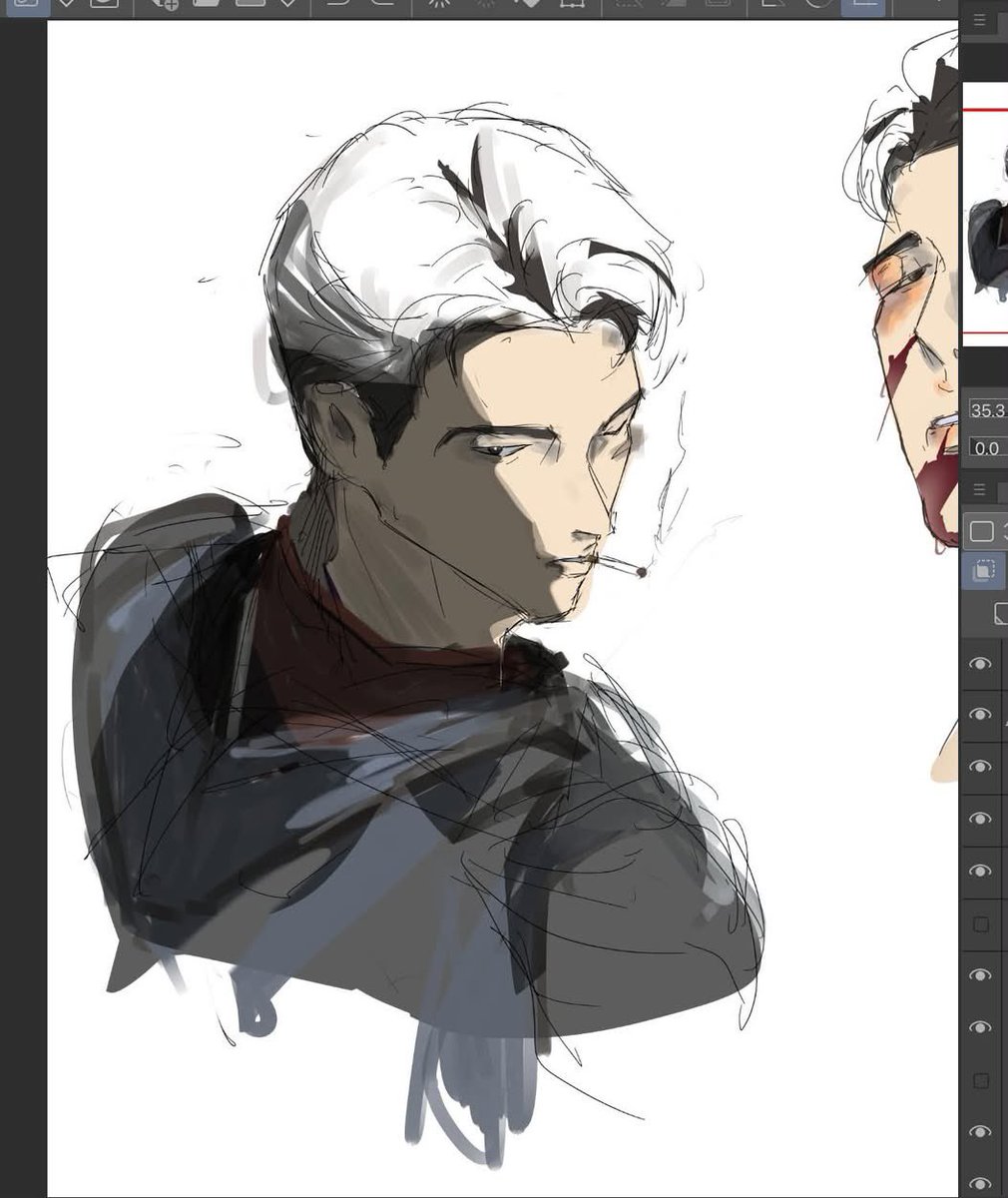Show the lower hidden layer's empty visibility box
This screenshot has width=1008, height=1198.
click(x=981, y=1080)
